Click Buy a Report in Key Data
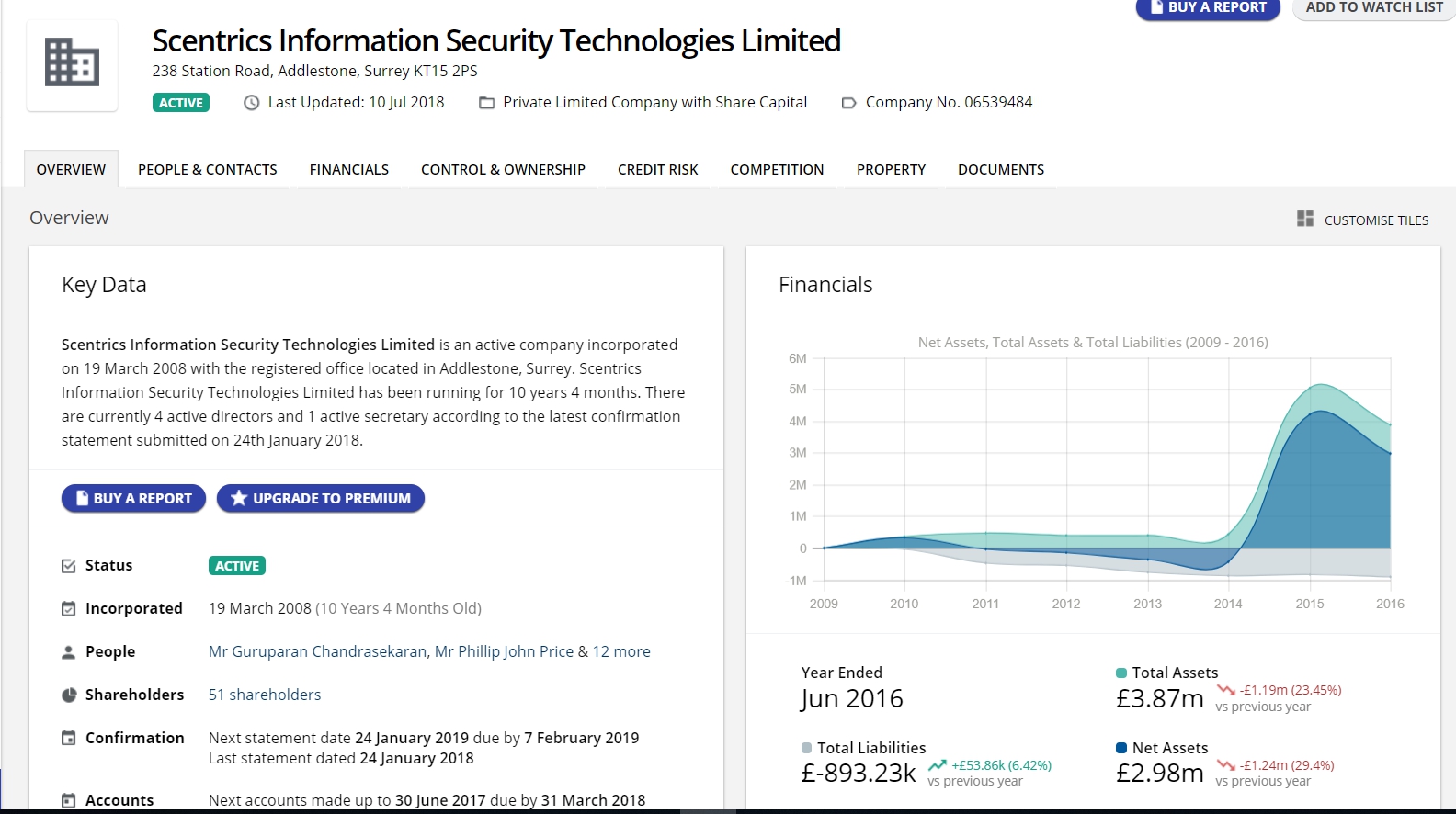 click(133, 498)
